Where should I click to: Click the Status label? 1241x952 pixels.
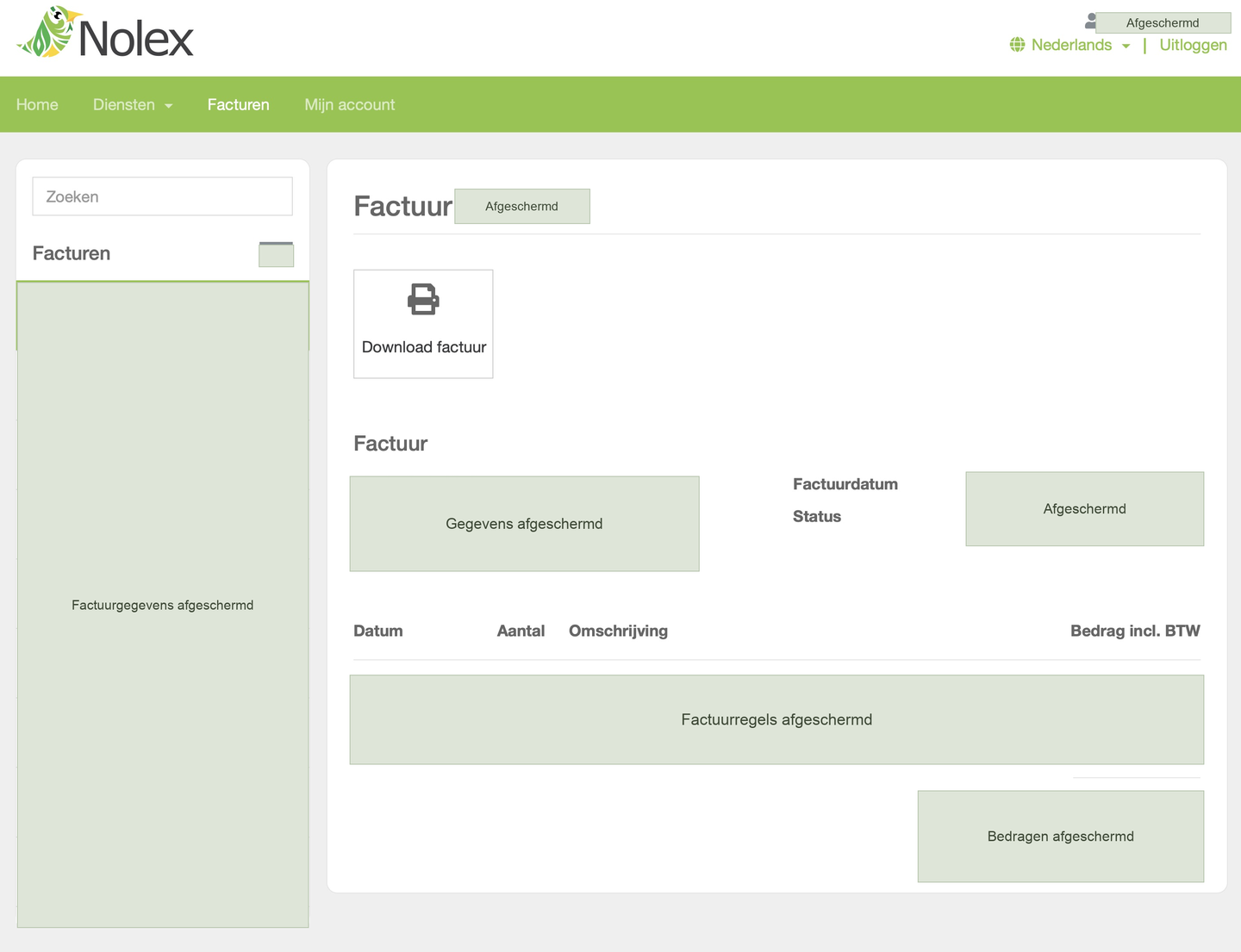pyautogui.click(x=817, y=517)
